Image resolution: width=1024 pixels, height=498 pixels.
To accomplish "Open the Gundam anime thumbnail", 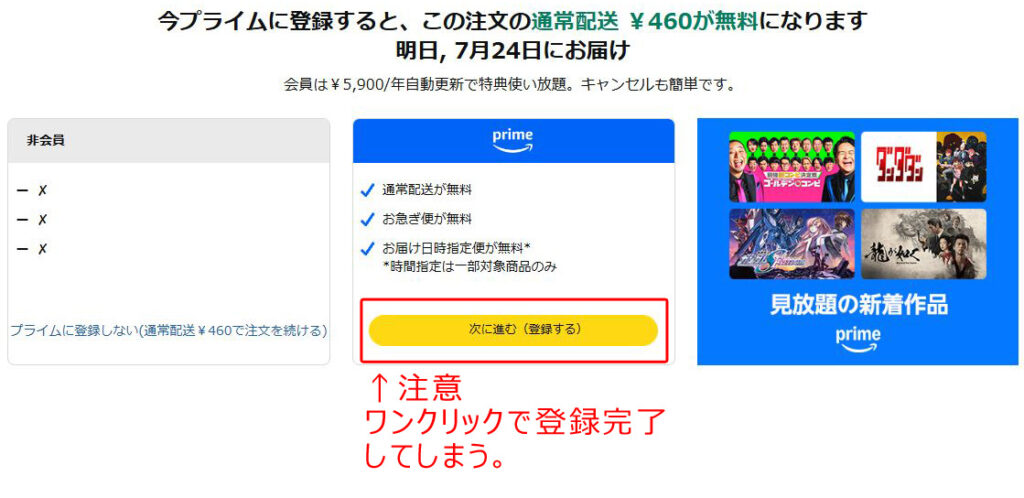I will pos(792,243).
